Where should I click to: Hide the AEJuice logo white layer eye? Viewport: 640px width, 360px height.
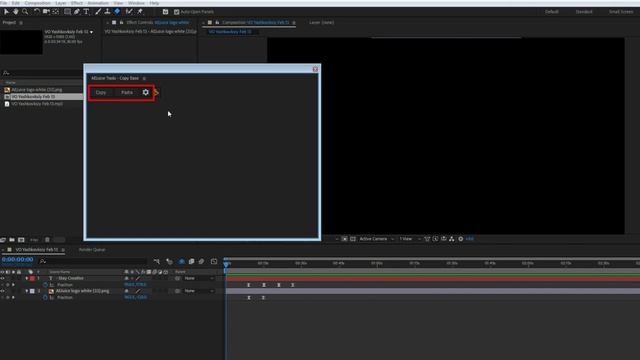(x=2, y=291)
